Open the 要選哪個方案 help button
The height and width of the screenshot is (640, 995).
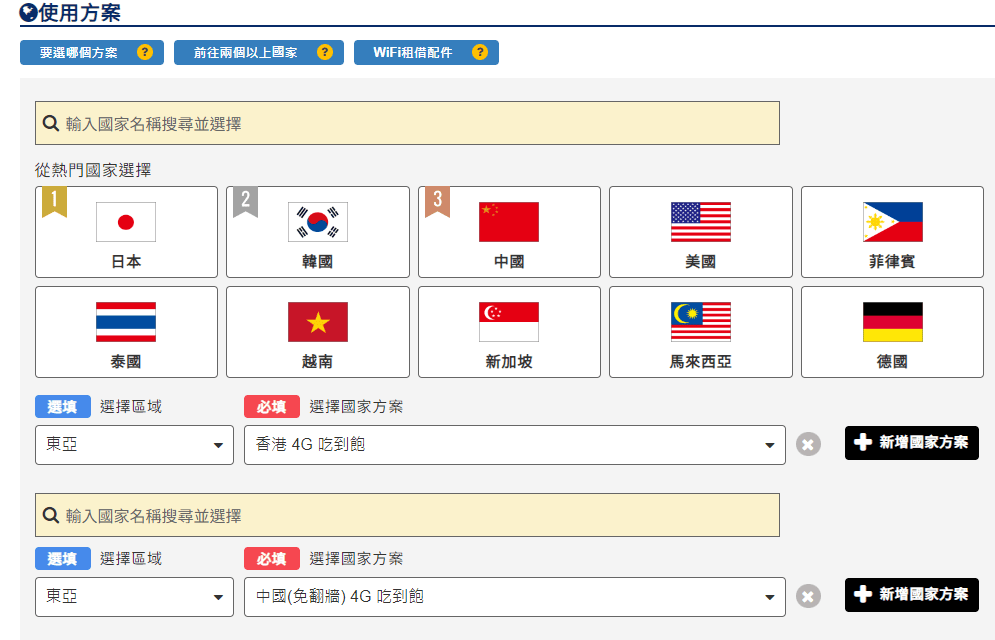point(92,53)
